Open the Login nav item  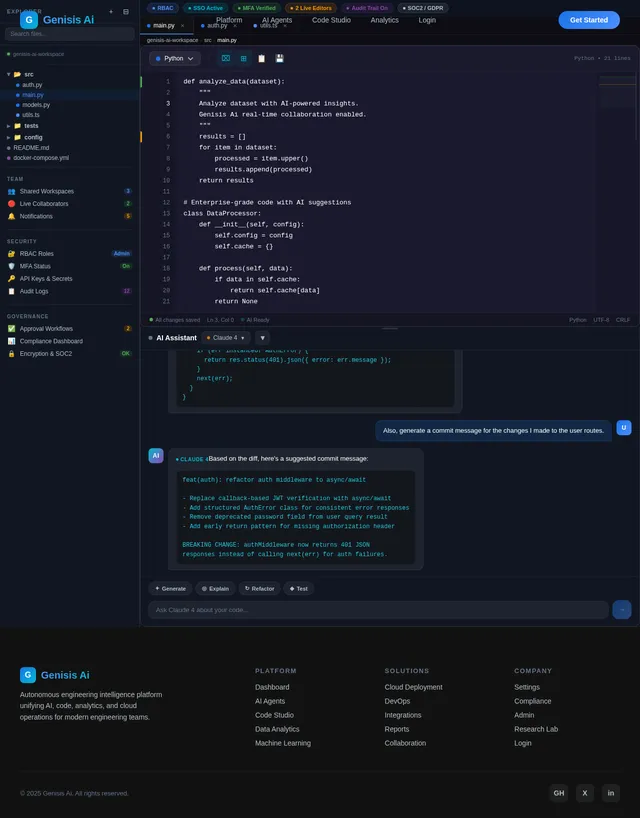click(427, 20)
